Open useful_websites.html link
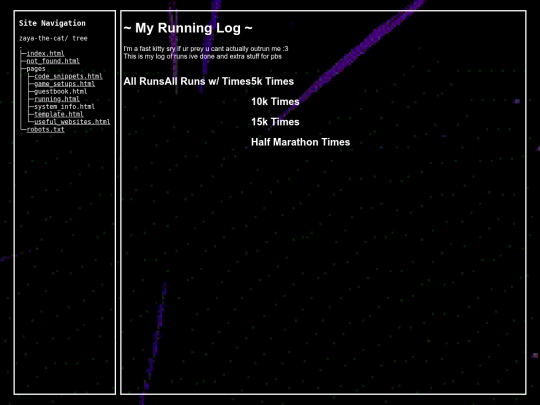This screenshot has width=540, height=405. [x=72, y=122]
